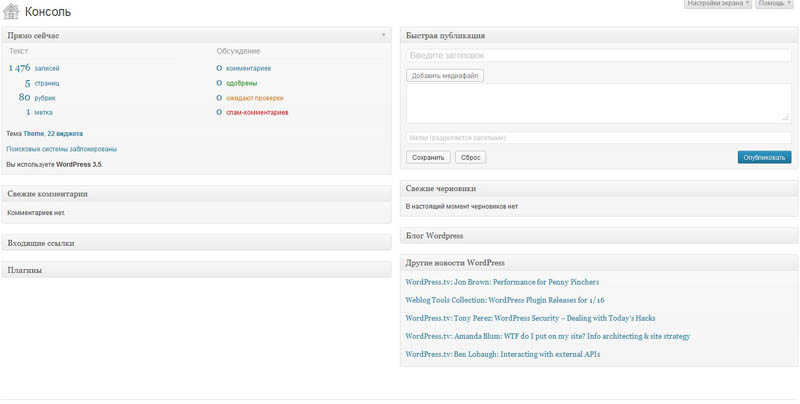This screenshot has height=404, width=800.
Task: Open the Помощь help dropdown
Action: pos(775,4)
